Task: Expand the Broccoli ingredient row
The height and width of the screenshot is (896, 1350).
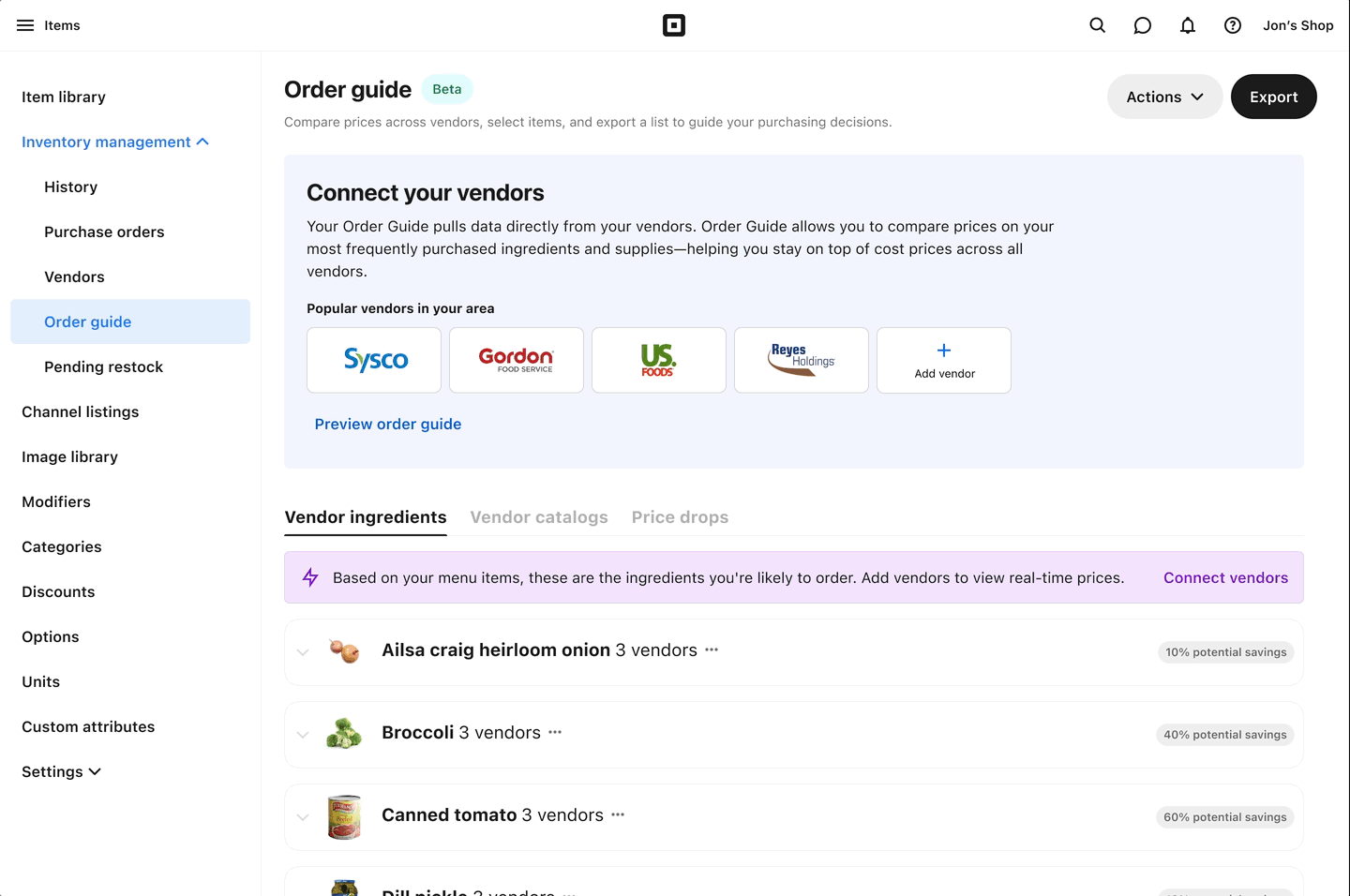Action: click(x=303, y=735)
